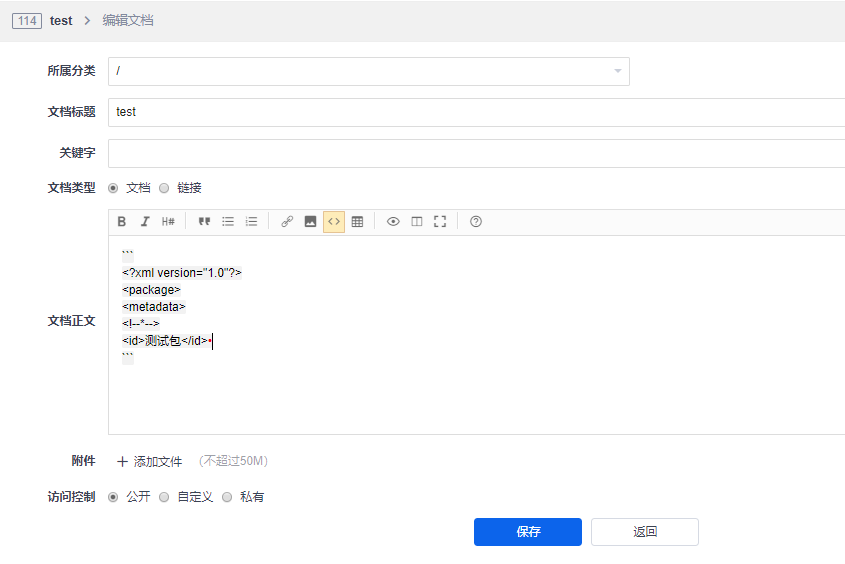
Task: Click the 关键字 keyword input field
Action: click(x=476, y=153)
